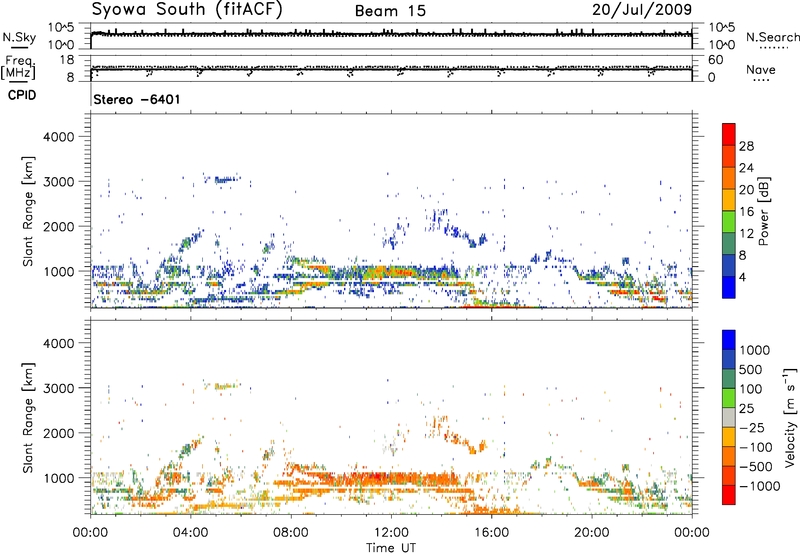The image size is (800, 554).
Task: Click the '16:00' time tick label
Action: (x=491, y=533)
